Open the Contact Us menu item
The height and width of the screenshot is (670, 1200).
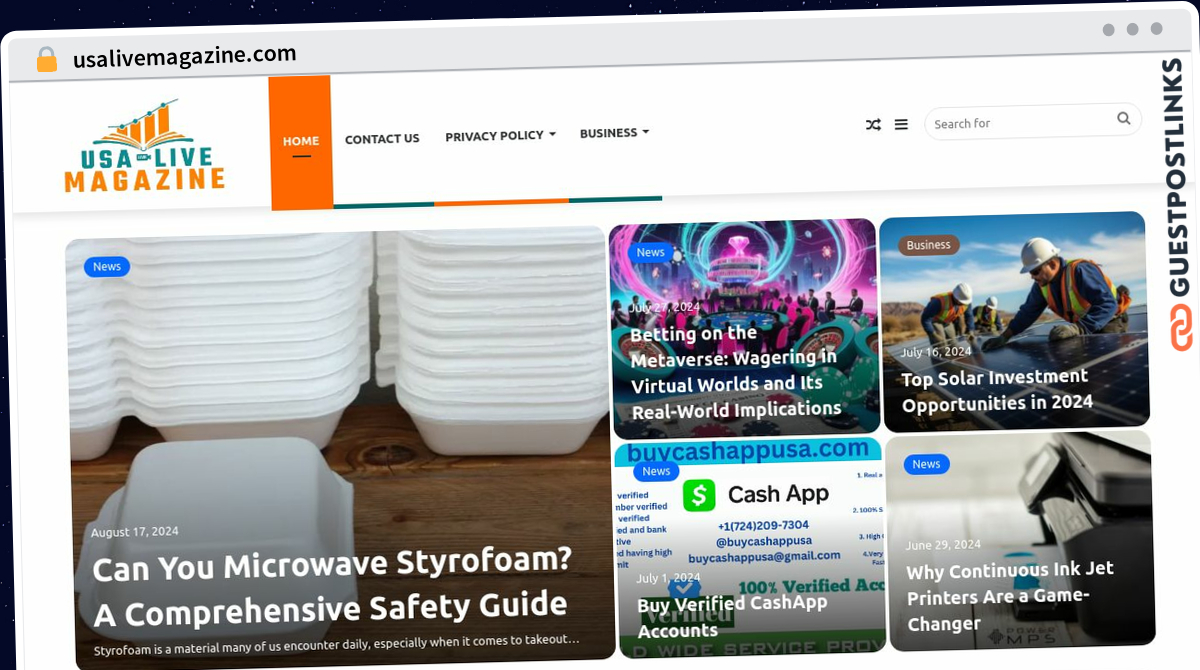[x=382, y=139]
